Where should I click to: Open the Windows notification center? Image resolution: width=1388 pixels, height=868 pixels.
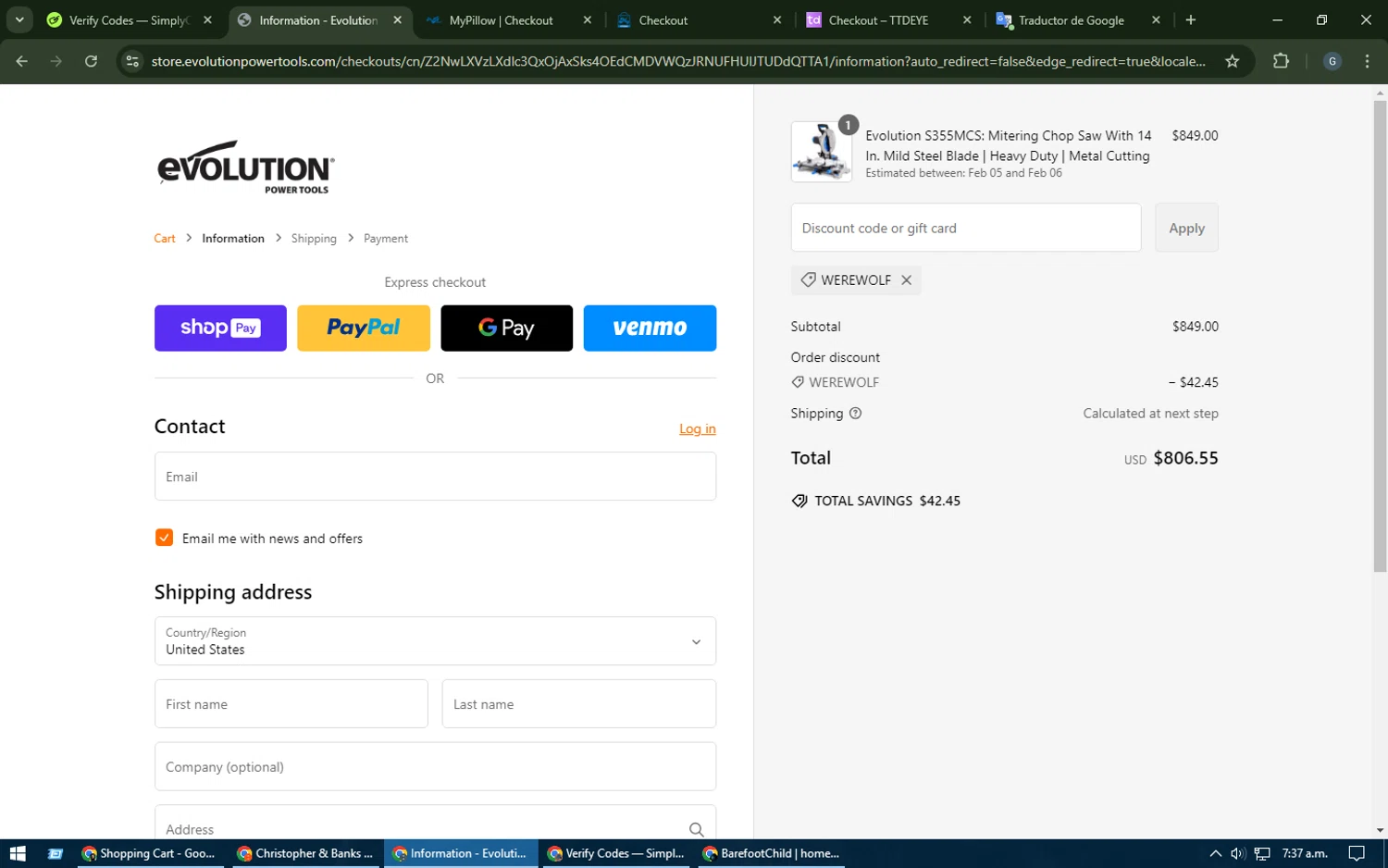1357,853
